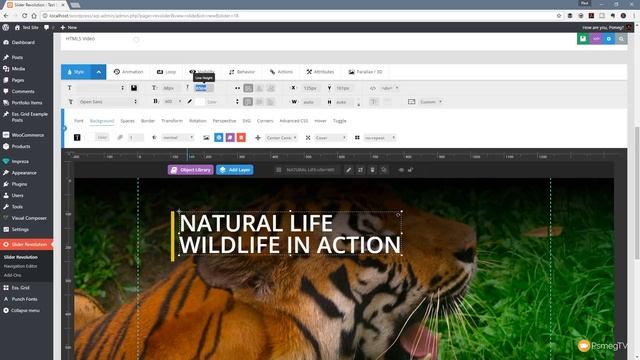This screenshot has width=640, height=360.
Task: Click the blue media library button
Action: pos(219,138)
